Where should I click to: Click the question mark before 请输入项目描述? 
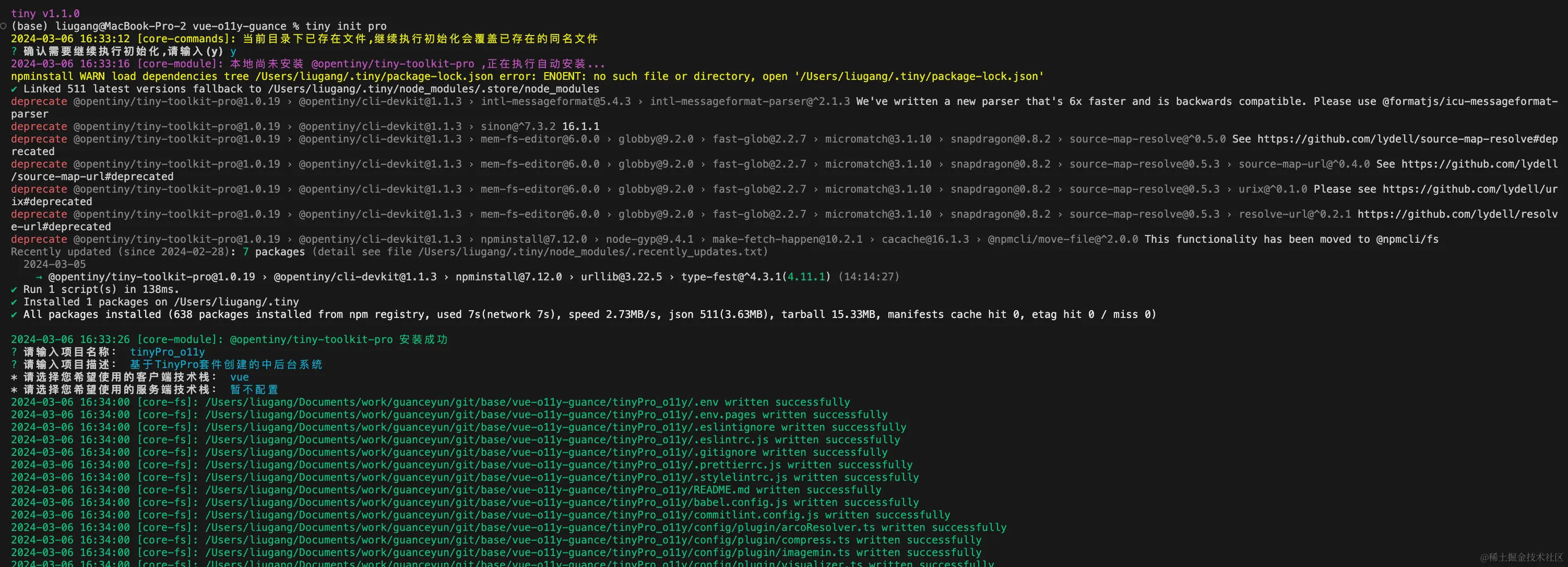click(14, 365)
